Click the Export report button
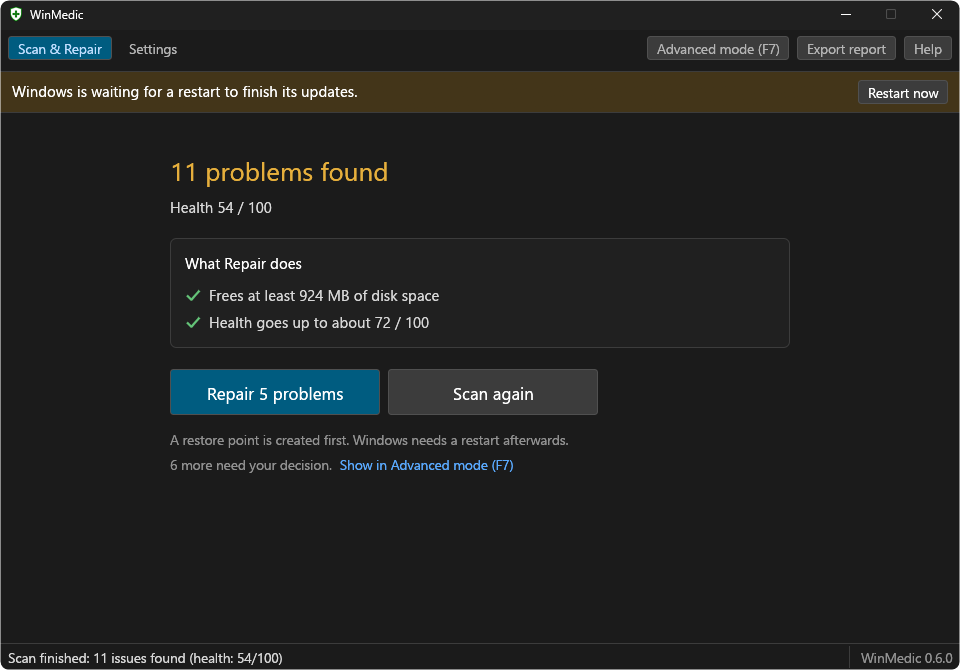Image resolution: width=960 pixels, height=670 pixels. [846, 49]
